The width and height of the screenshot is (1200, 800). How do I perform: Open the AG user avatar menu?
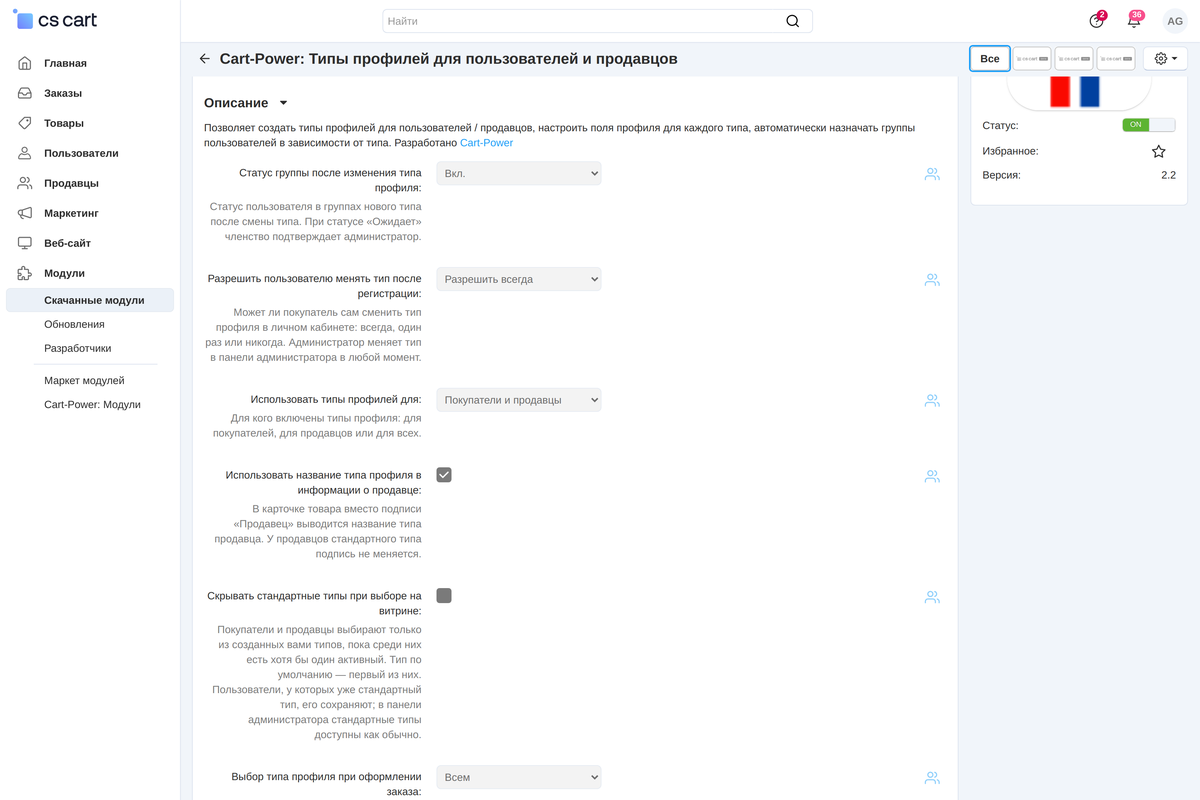click(1175, 21)
